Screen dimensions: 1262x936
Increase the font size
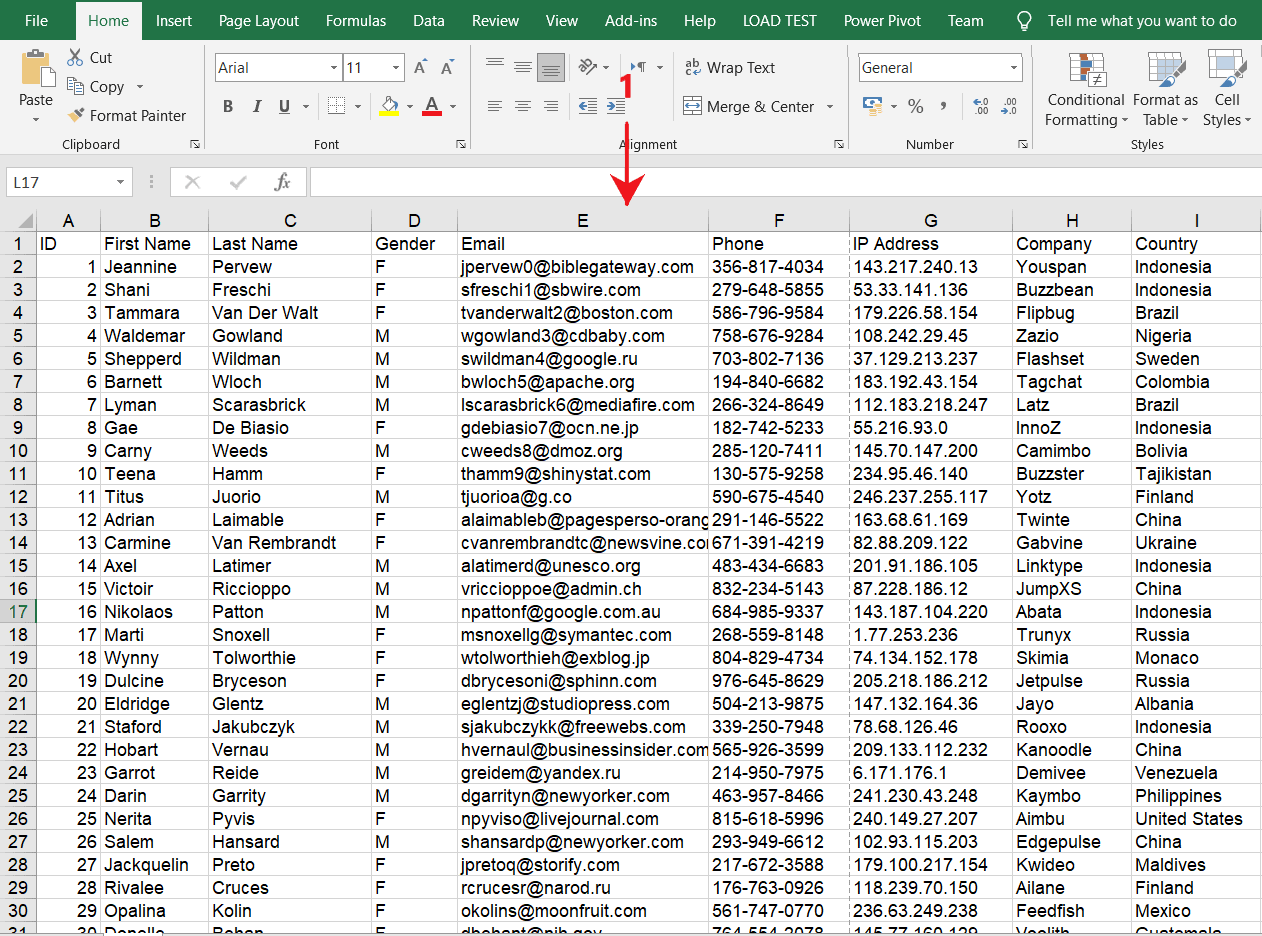(421, 68)
